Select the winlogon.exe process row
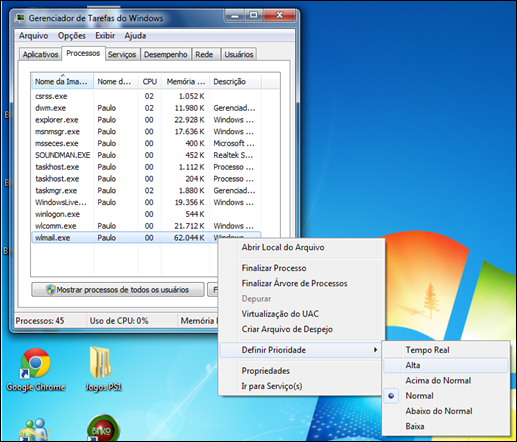The height and width of the screenshot is (442, 517). tap(146, 214)
